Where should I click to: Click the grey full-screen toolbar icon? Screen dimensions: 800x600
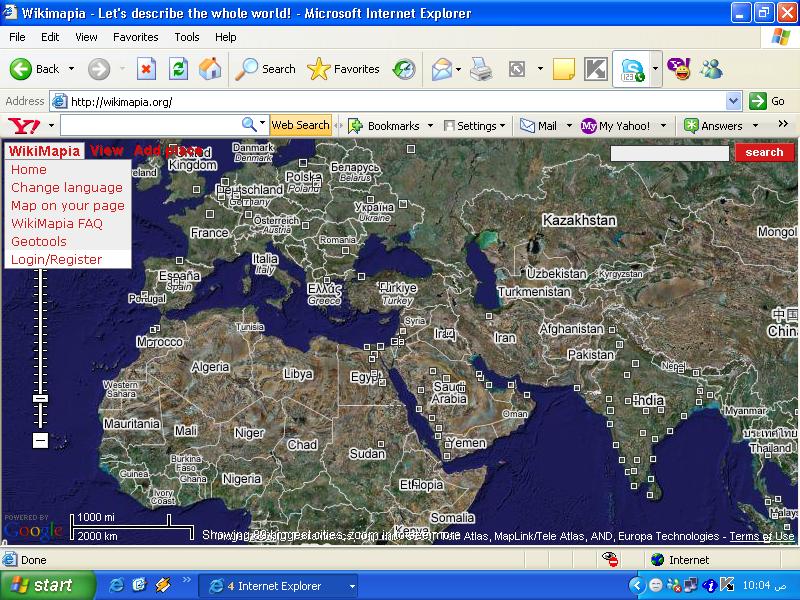coord(517,69)
